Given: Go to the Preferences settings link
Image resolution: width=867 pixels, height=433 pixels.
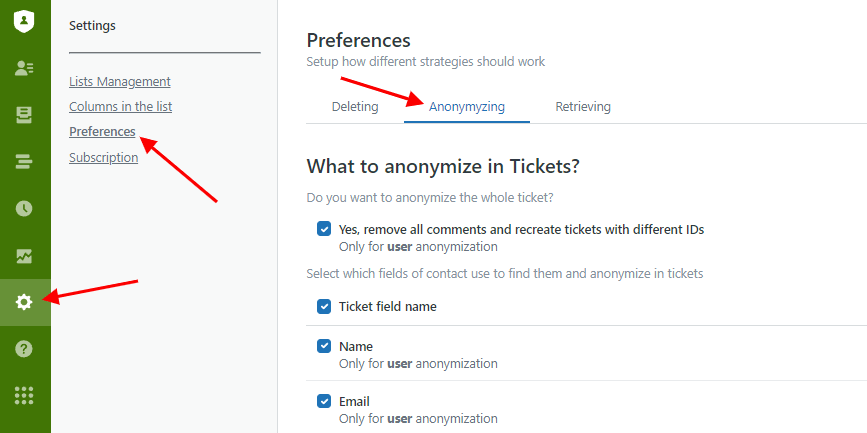Looking at the screenshot, I should 102,132.
